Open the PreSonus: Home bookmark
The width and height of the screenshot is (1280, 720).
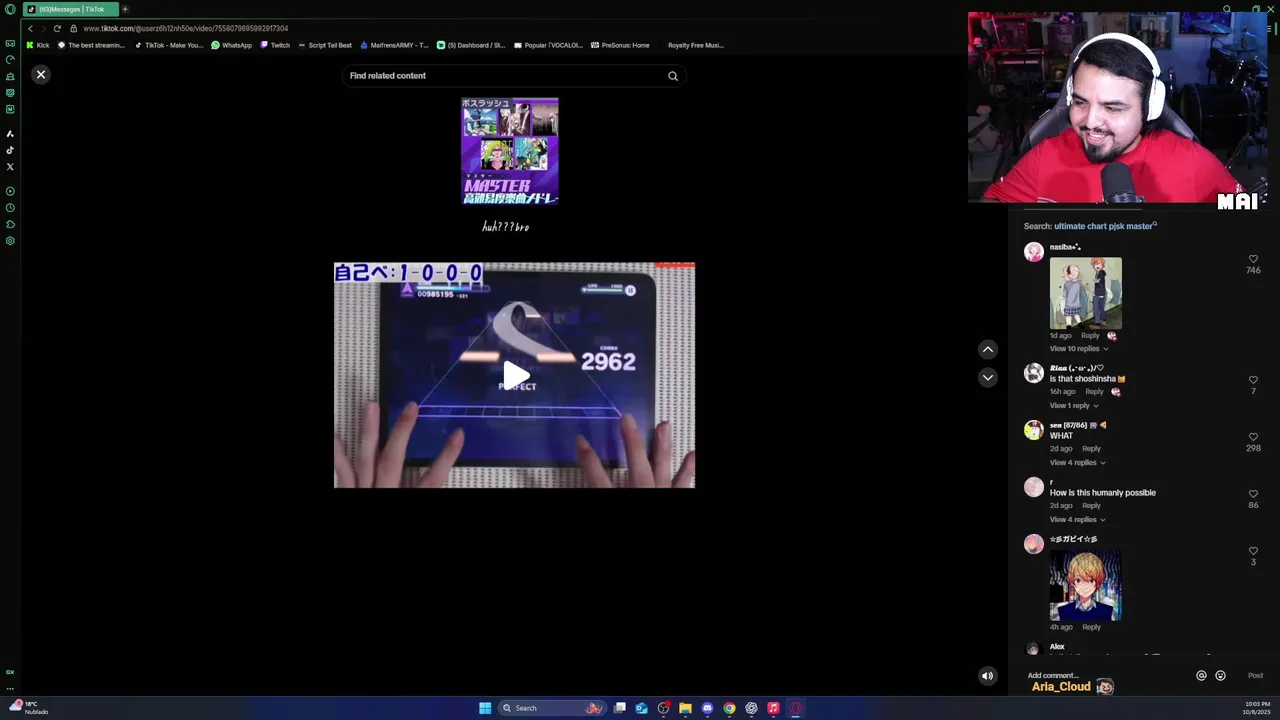(620, 45)
